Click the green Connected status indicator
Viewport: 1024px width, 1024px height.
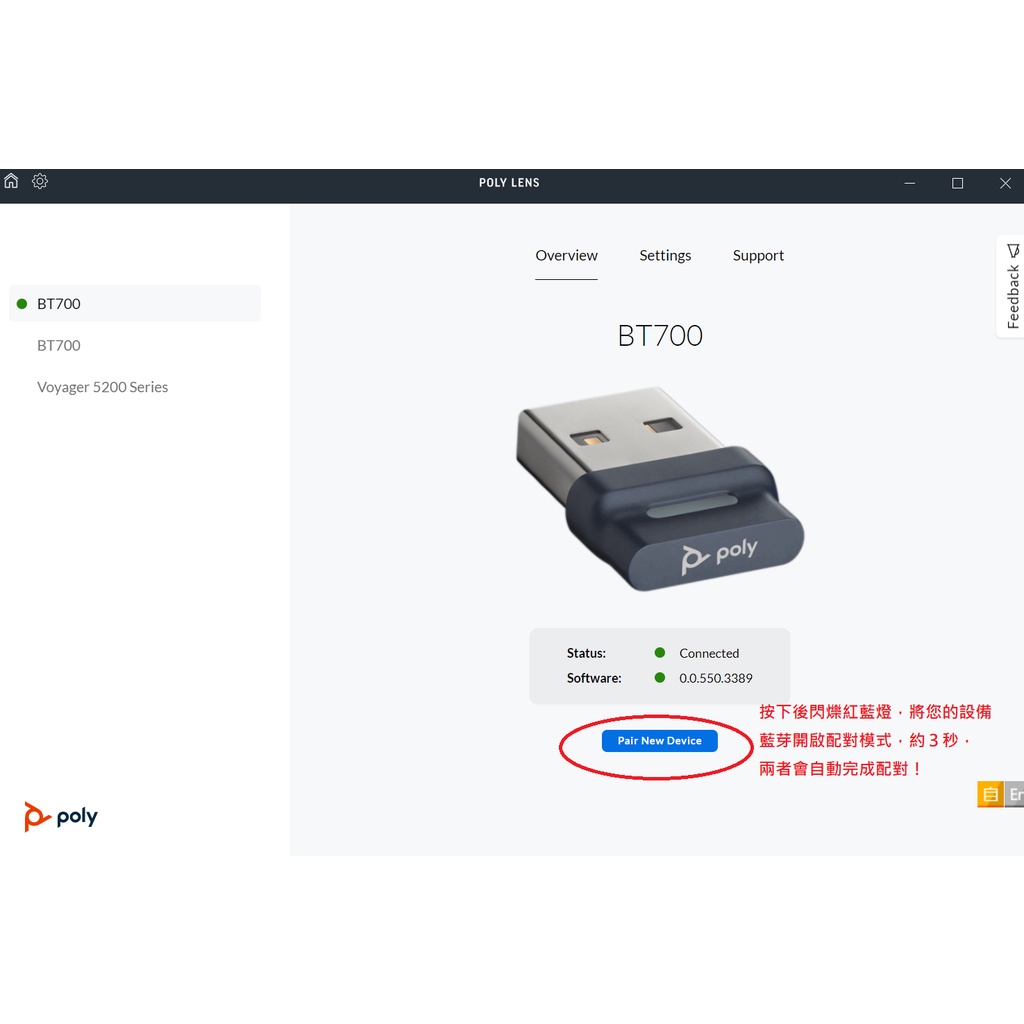tap(660, 652)
